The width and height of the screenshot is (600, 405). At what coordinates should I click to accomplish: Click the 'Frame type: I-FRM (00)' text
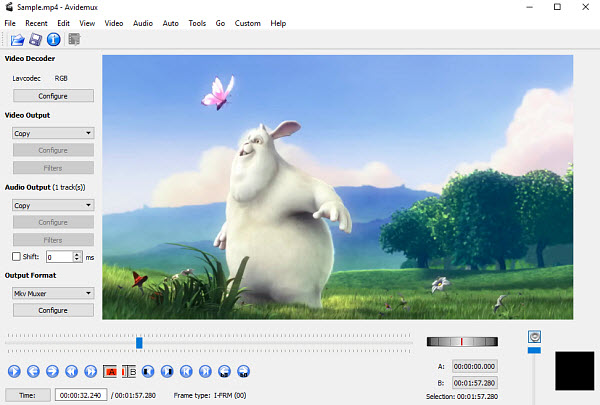pos(210,395)
